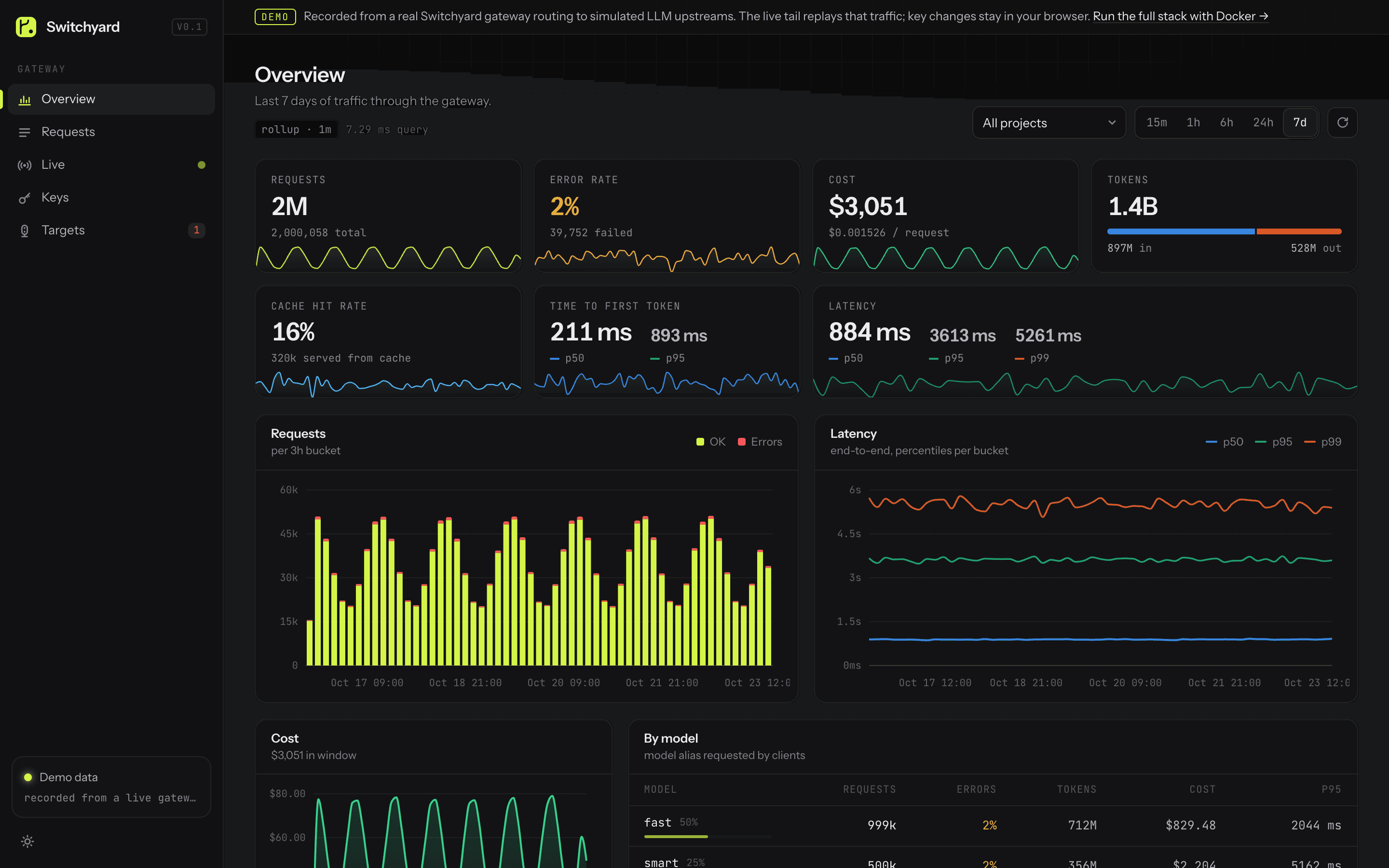The width and height of the screenshot is (1389, 868).
Task: Click the Targets icon in sidebar
Action: point(24,231)
